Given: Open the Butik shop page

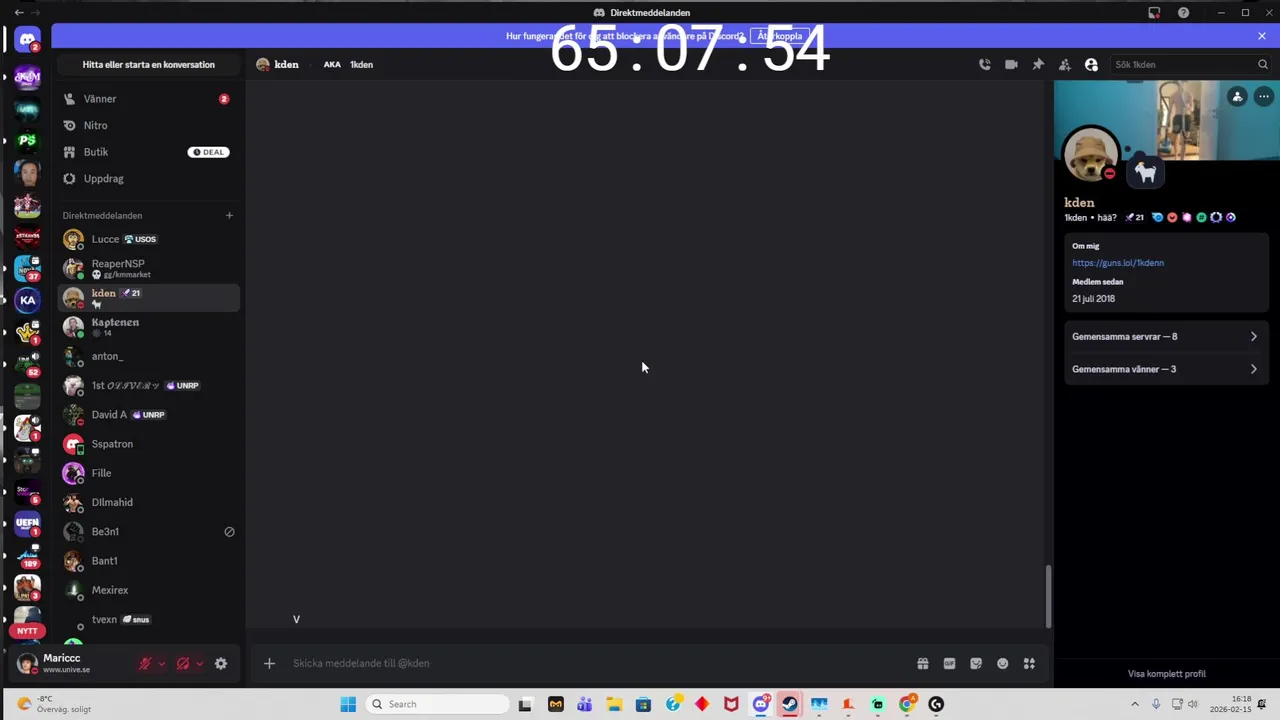Looking at the screenshot, I should click(x=148, y=152).
